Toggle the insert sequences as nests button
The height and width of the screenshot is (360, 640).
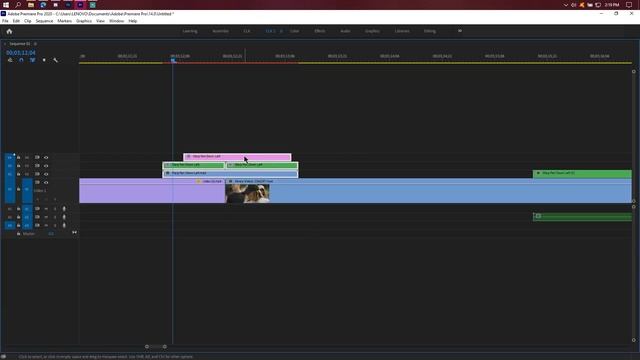pos(10,60)
